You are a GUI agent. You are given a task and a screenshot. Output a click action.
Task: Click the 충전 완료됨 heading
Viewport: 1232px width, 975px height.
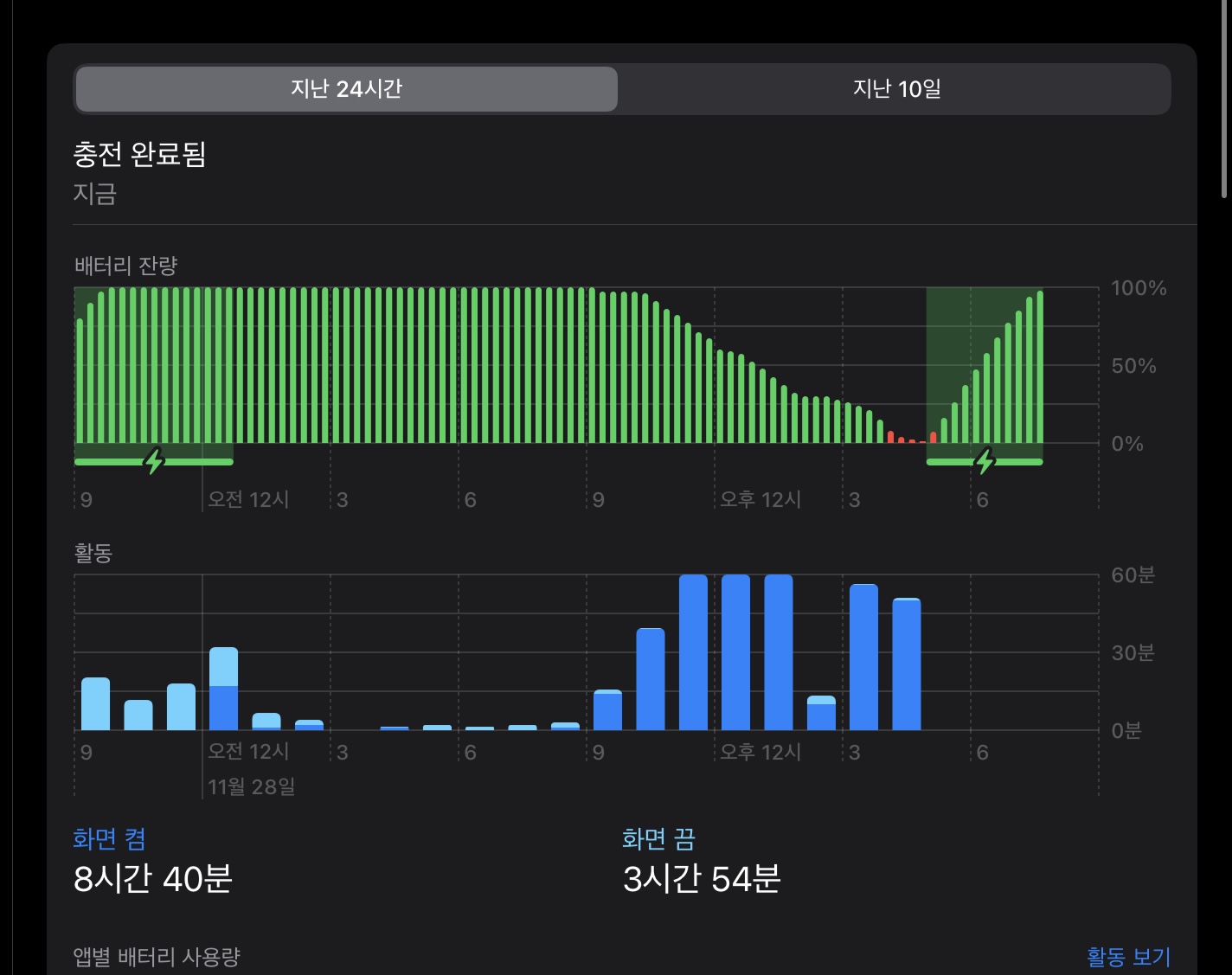point(139,154)
